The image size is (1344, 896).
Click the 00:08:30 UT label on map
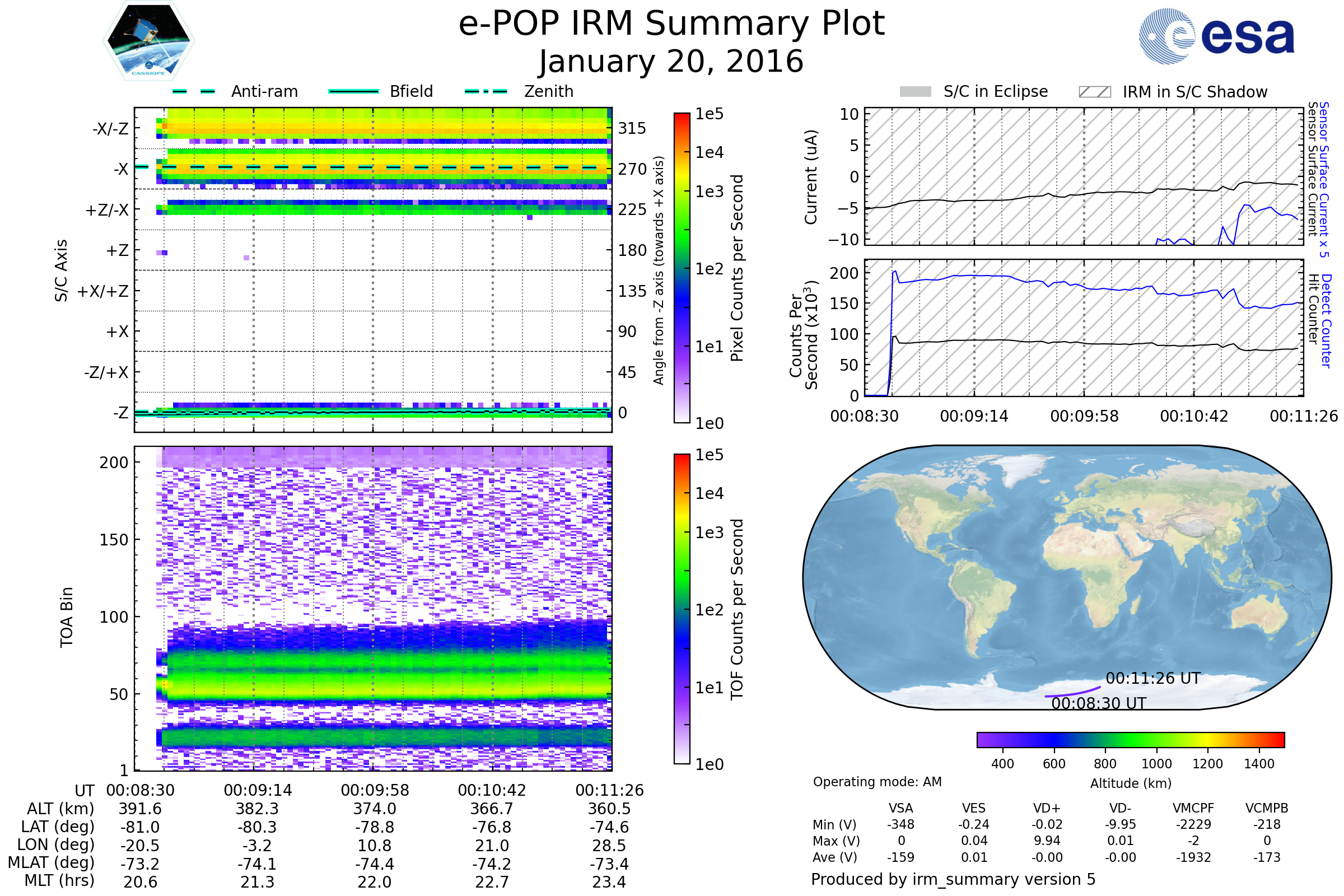1098,703
